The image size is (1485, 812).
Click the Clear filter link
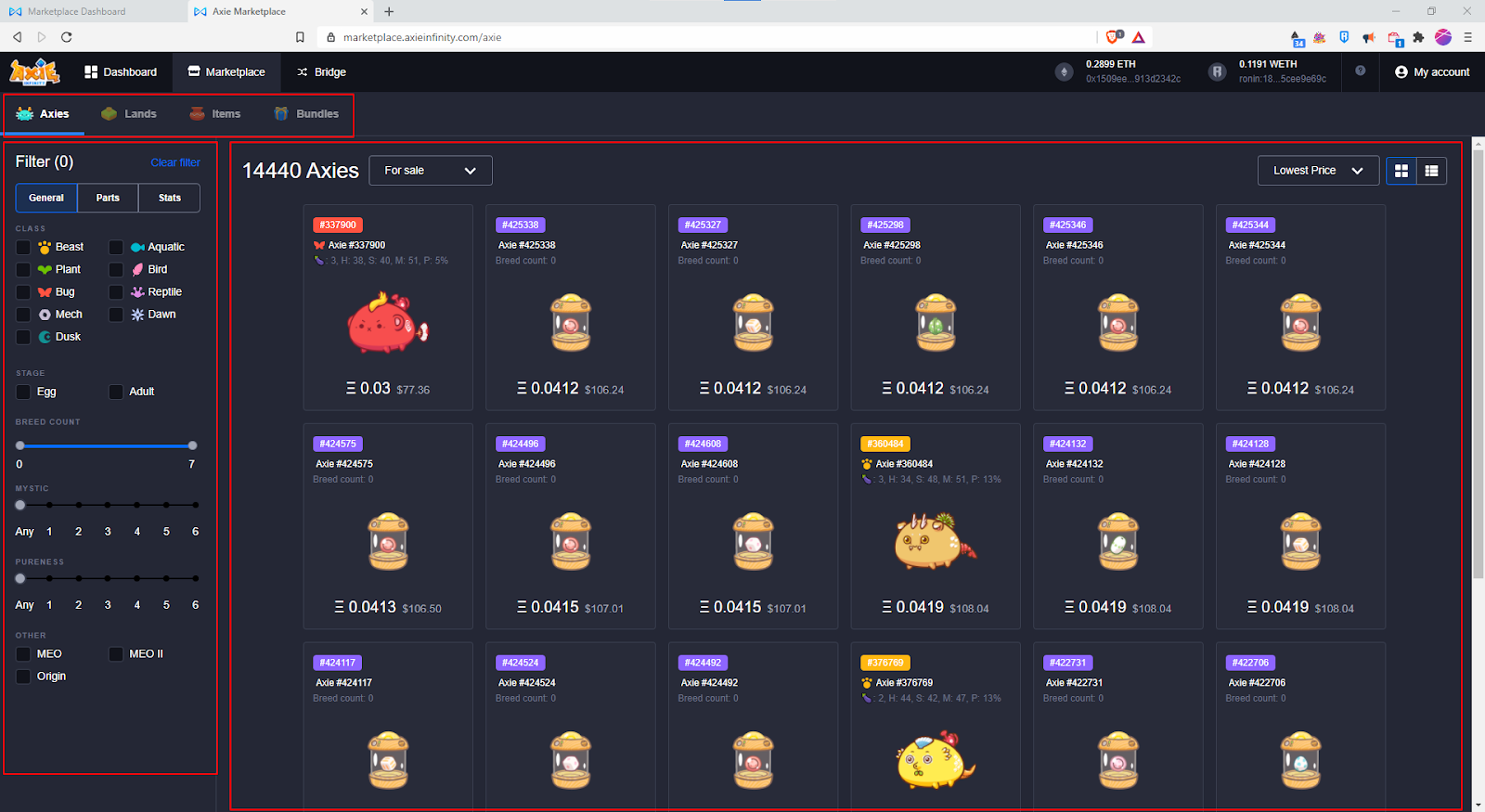[175, 162]
